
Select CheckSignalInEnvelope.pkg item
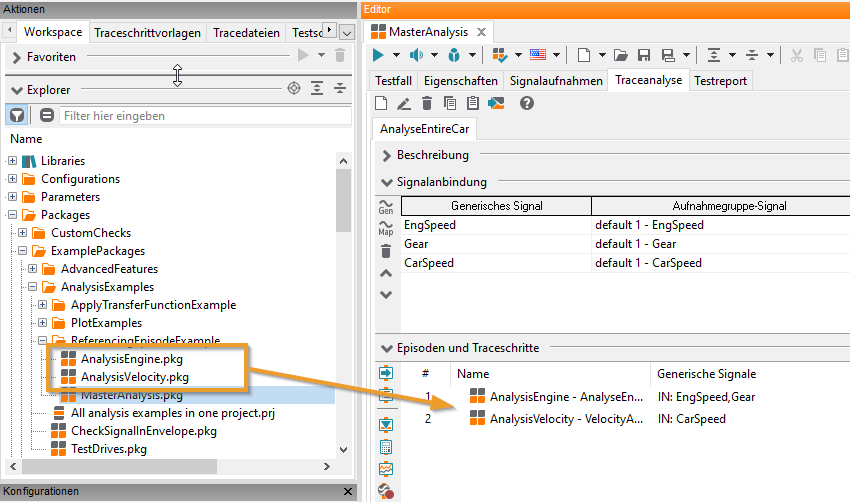click(144, 431)
